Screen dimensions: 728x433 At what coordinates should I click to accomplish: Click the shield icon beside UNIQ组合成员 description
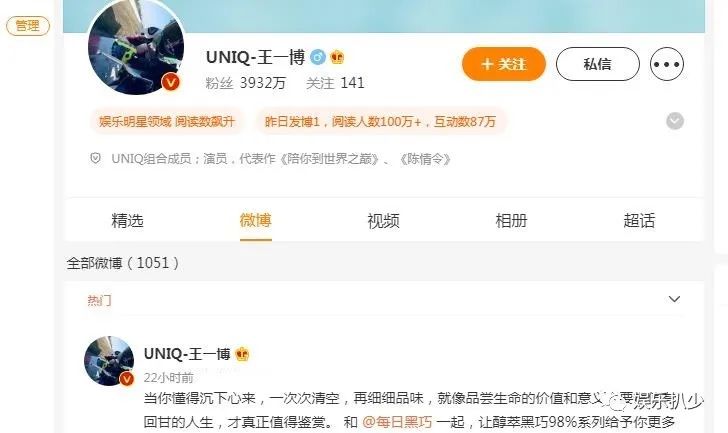tap(95, 159)
